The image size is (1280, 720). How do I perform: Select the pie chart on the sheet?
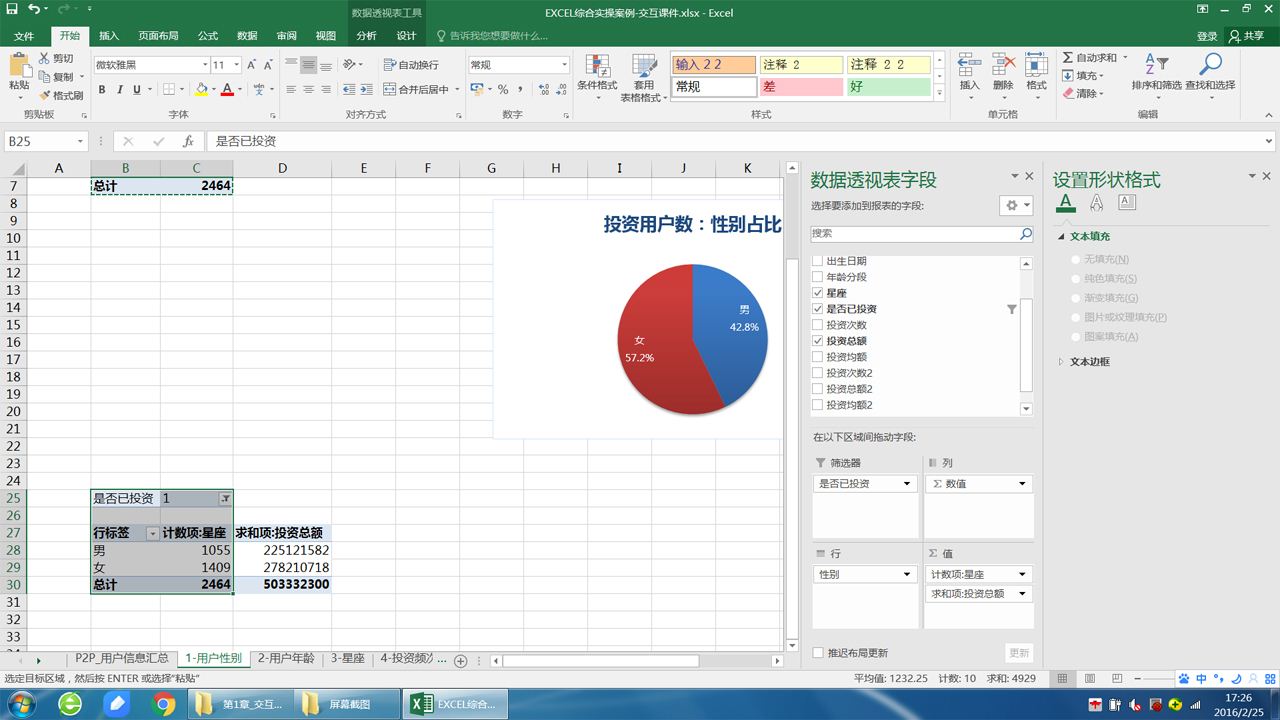click(692, 340)
